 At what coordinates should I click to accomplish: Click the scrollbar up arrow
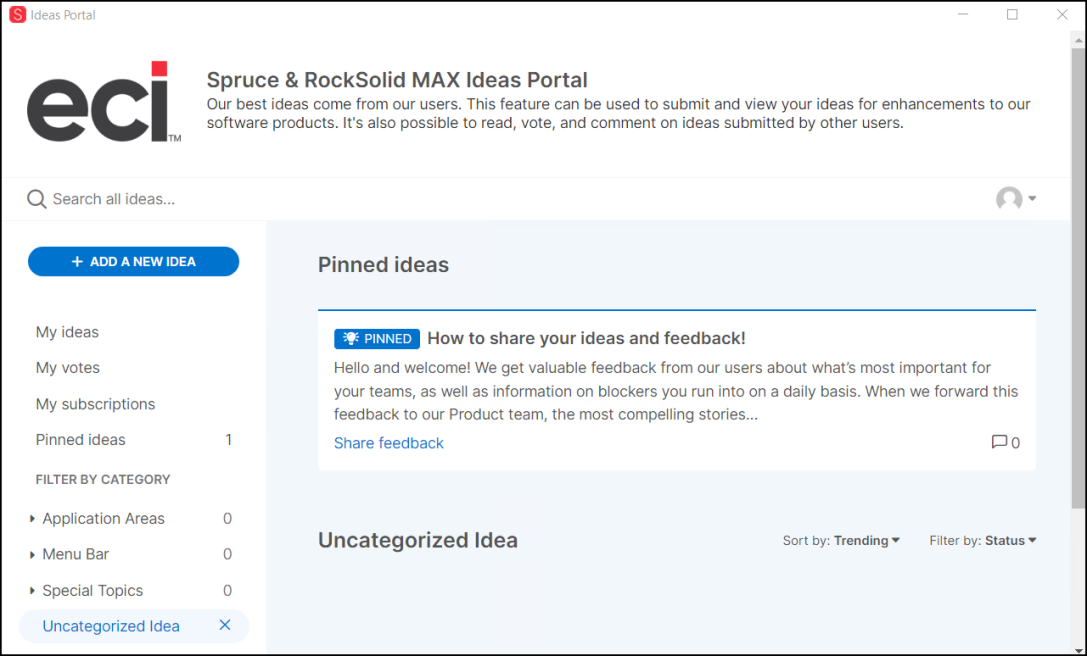click(x=1078, y=40)
